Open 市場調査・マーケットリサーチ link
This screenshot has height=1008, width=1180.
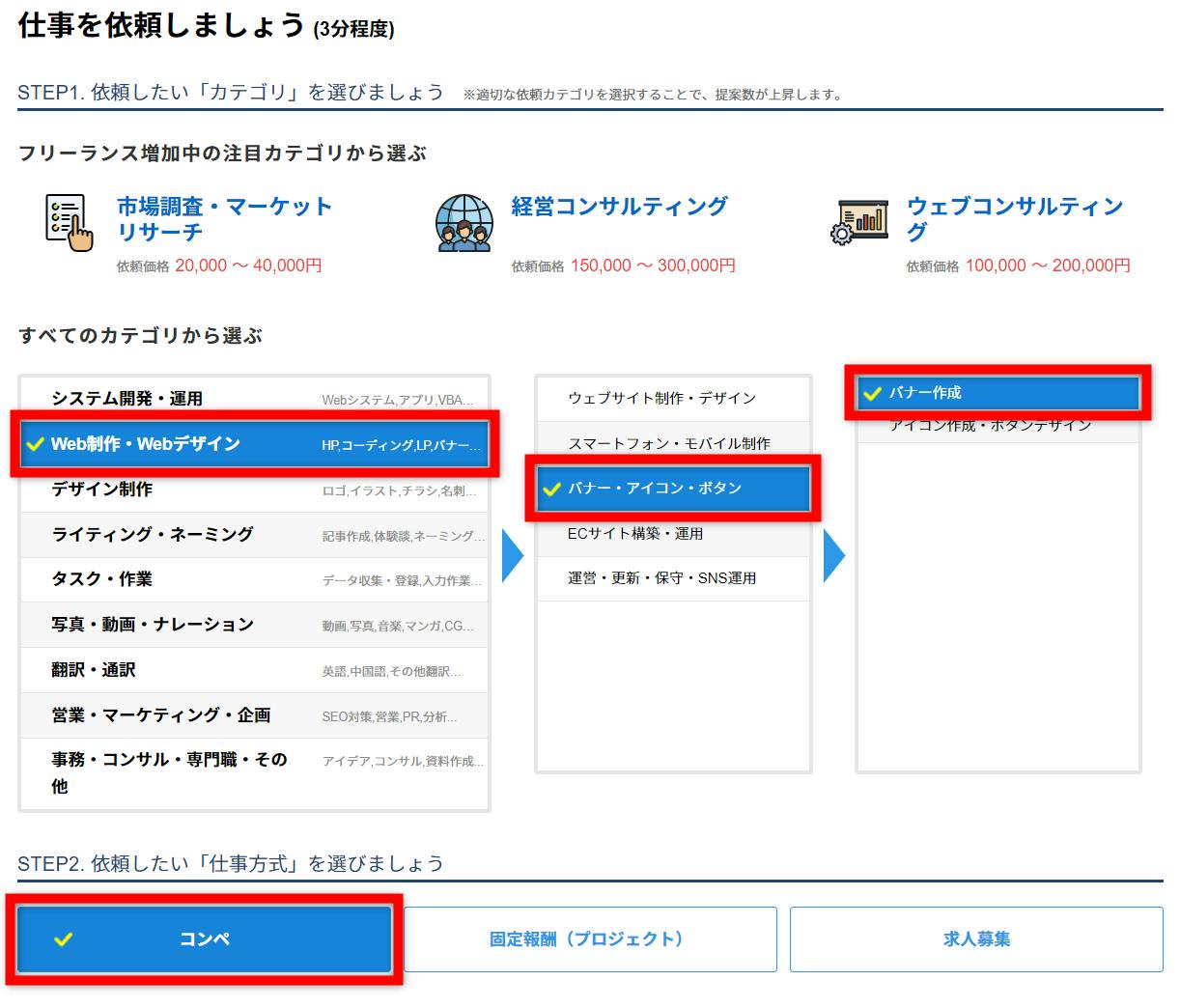click(224, 218)
